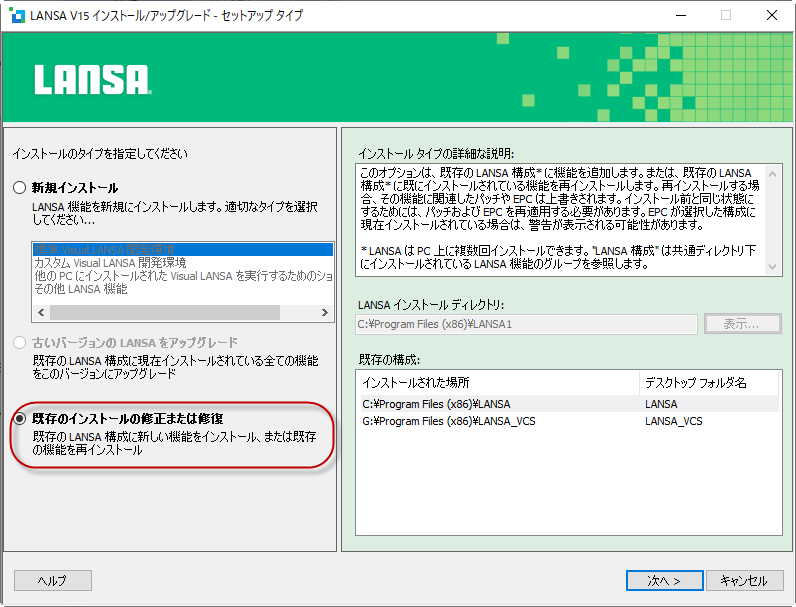Click the キャンセル button
This screenshot has width=796, height=607.
(744, 580)
